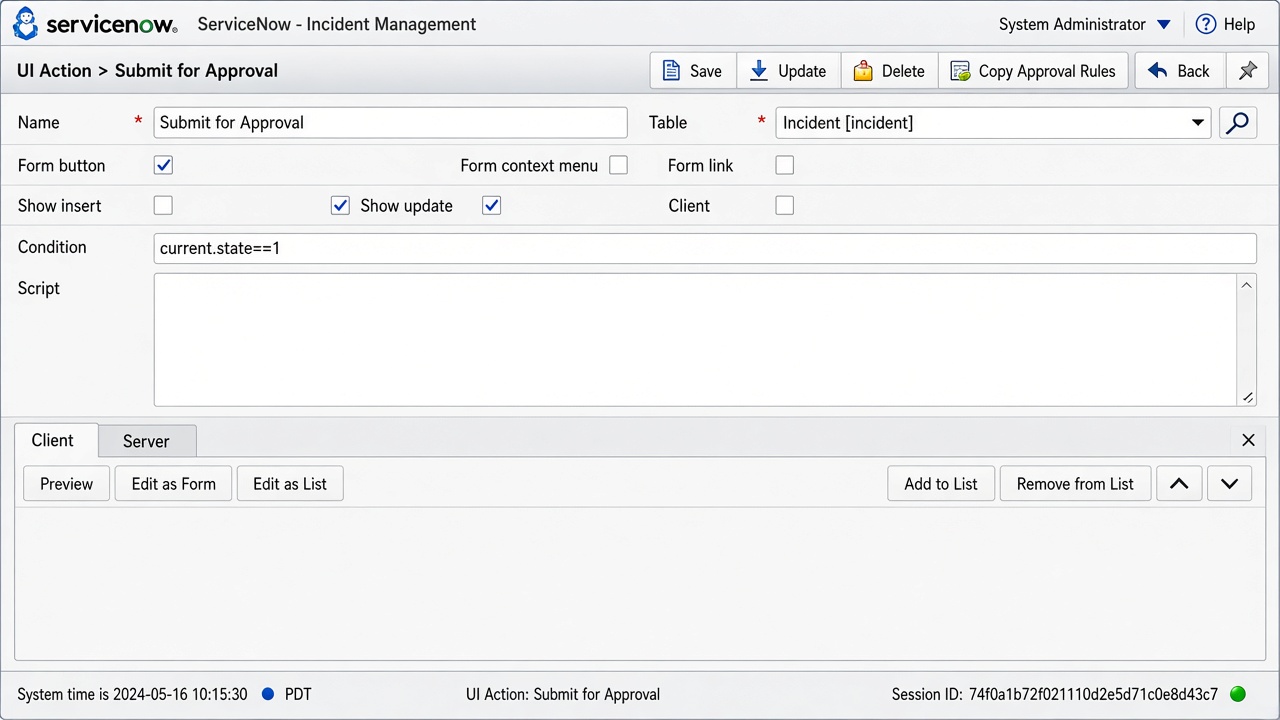Tick the Client checkbox
This screenshot has height=720, width=1280.
(785, 205)
